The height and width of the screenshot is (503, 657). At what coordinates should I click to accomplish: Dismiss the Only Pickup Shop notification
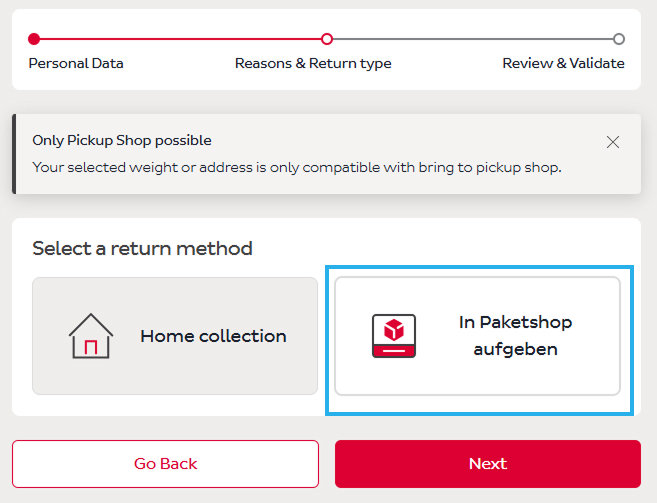pyautogui.click(x=613, y=142)
